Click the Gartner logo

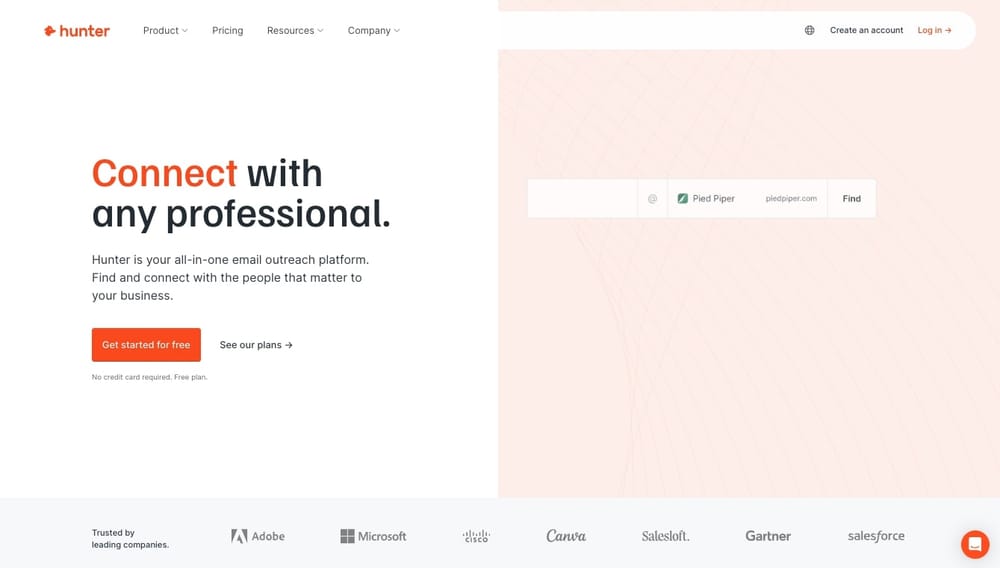pos(768,536)
